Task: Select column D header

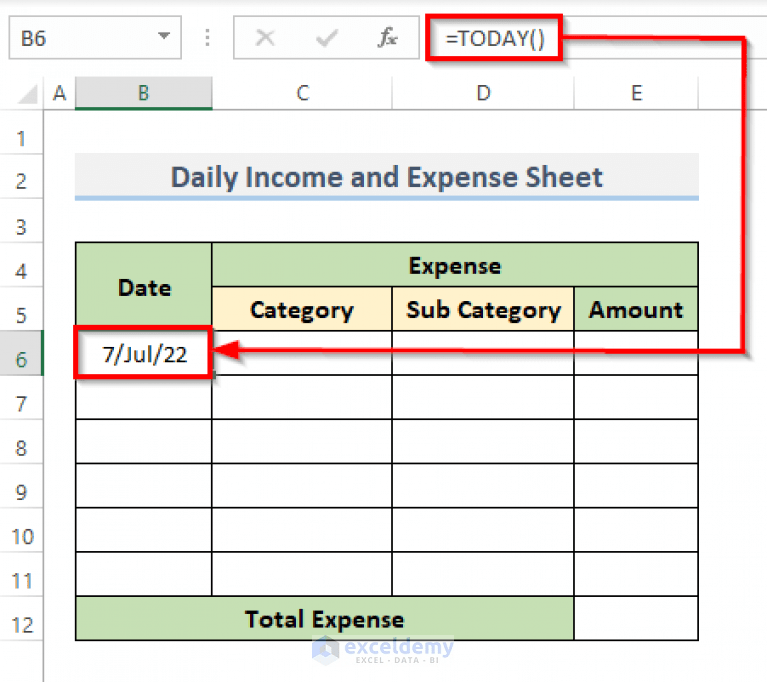Action: pyautogui.click(x=483, y=93)
